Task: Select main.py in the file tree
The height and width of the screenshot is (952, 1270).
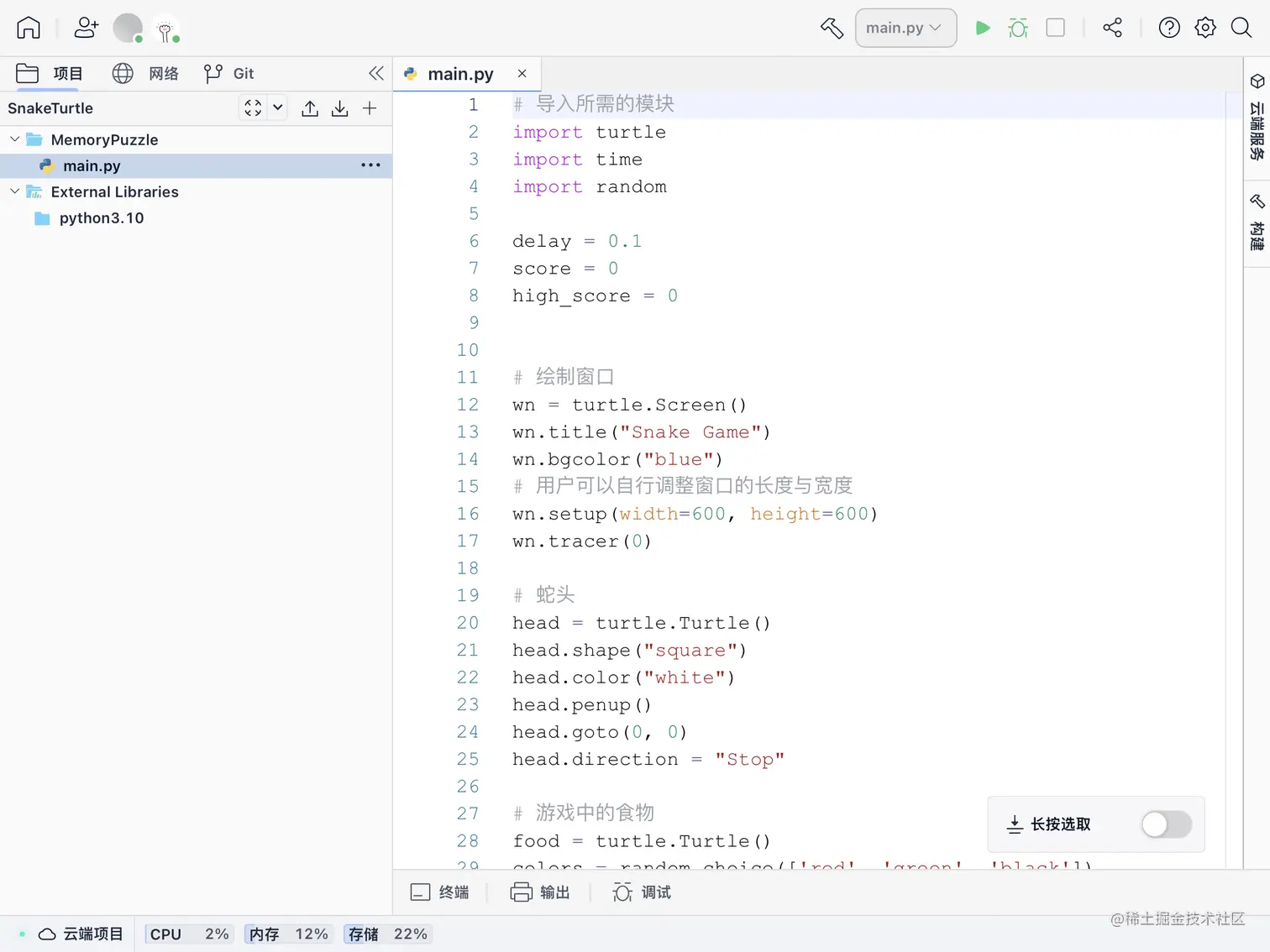Action: (x=92, y=165)
